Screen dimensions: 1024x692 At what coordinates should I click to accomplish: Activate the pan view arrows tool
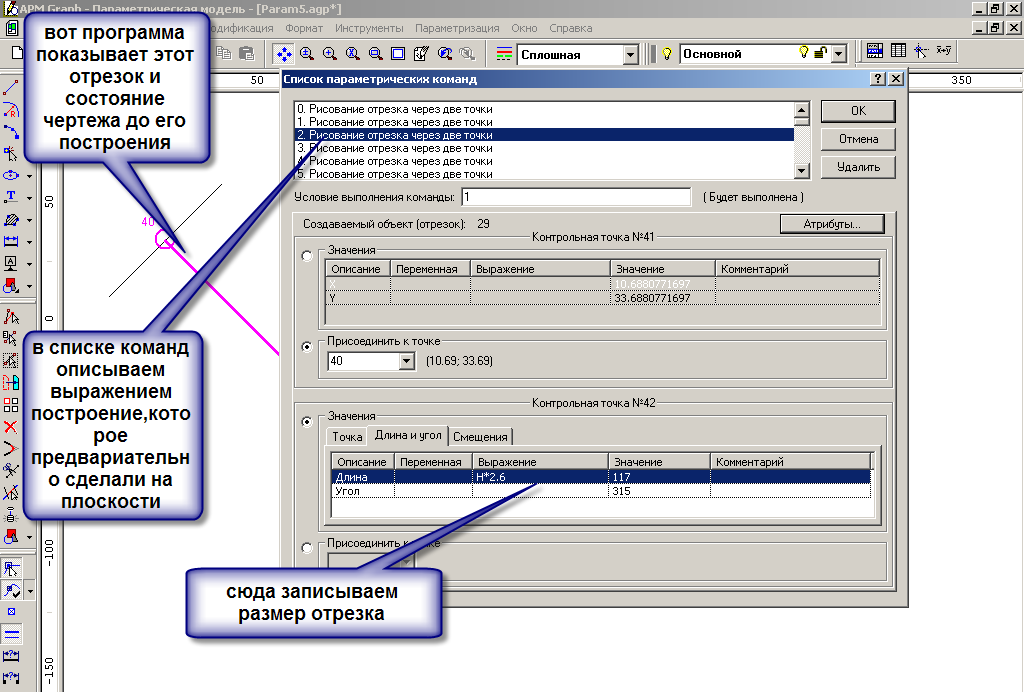pos(283,54)
